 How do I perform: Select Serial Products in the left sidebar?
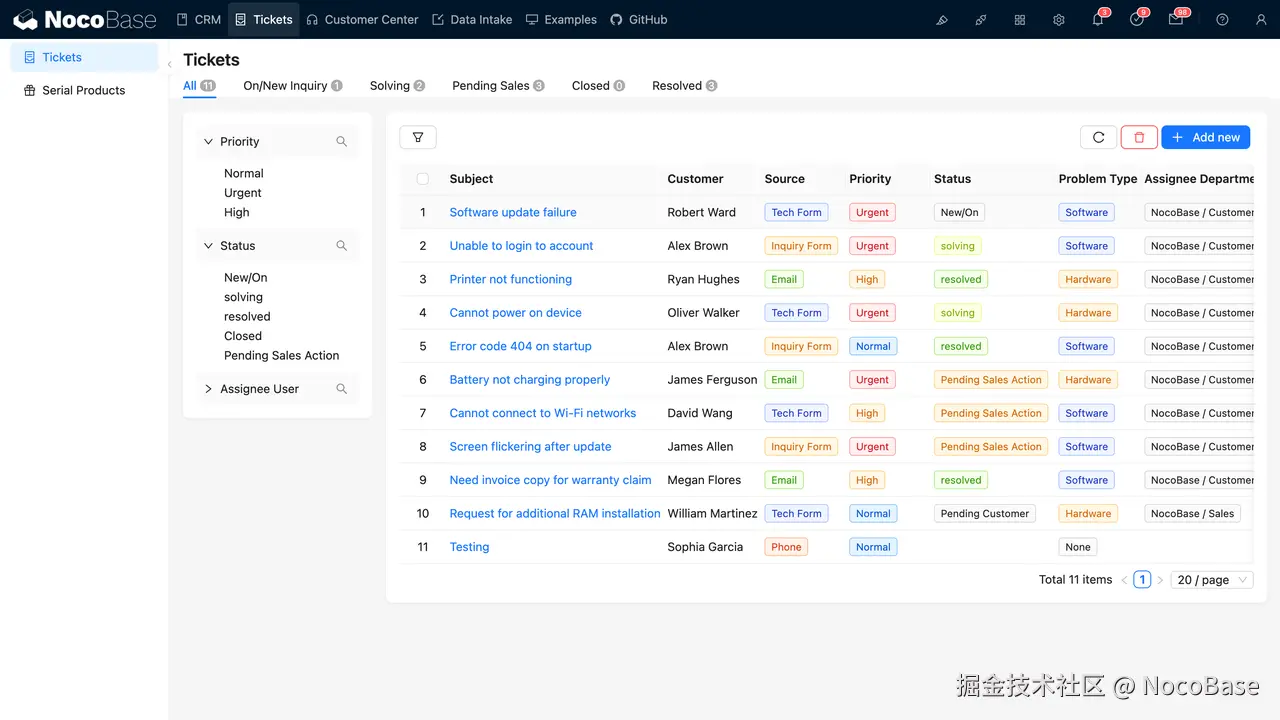[83, 90]
